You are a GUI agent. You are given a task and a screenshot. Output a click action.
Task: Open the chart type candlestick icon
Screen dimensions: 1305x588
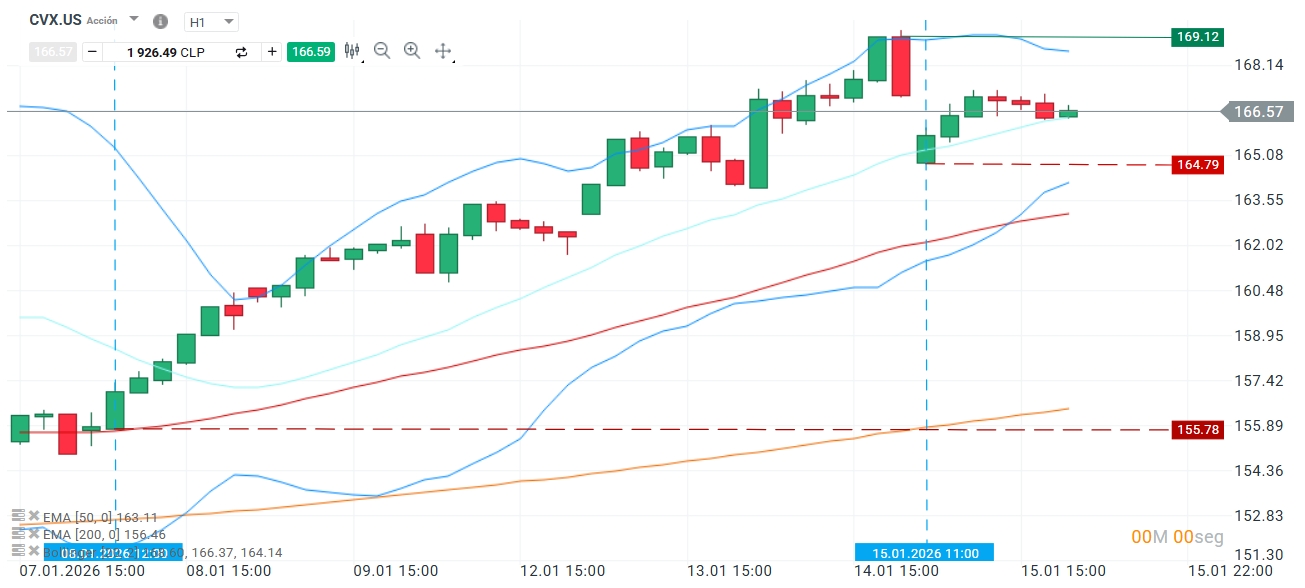pyautogui.click(x=352, y=51)
